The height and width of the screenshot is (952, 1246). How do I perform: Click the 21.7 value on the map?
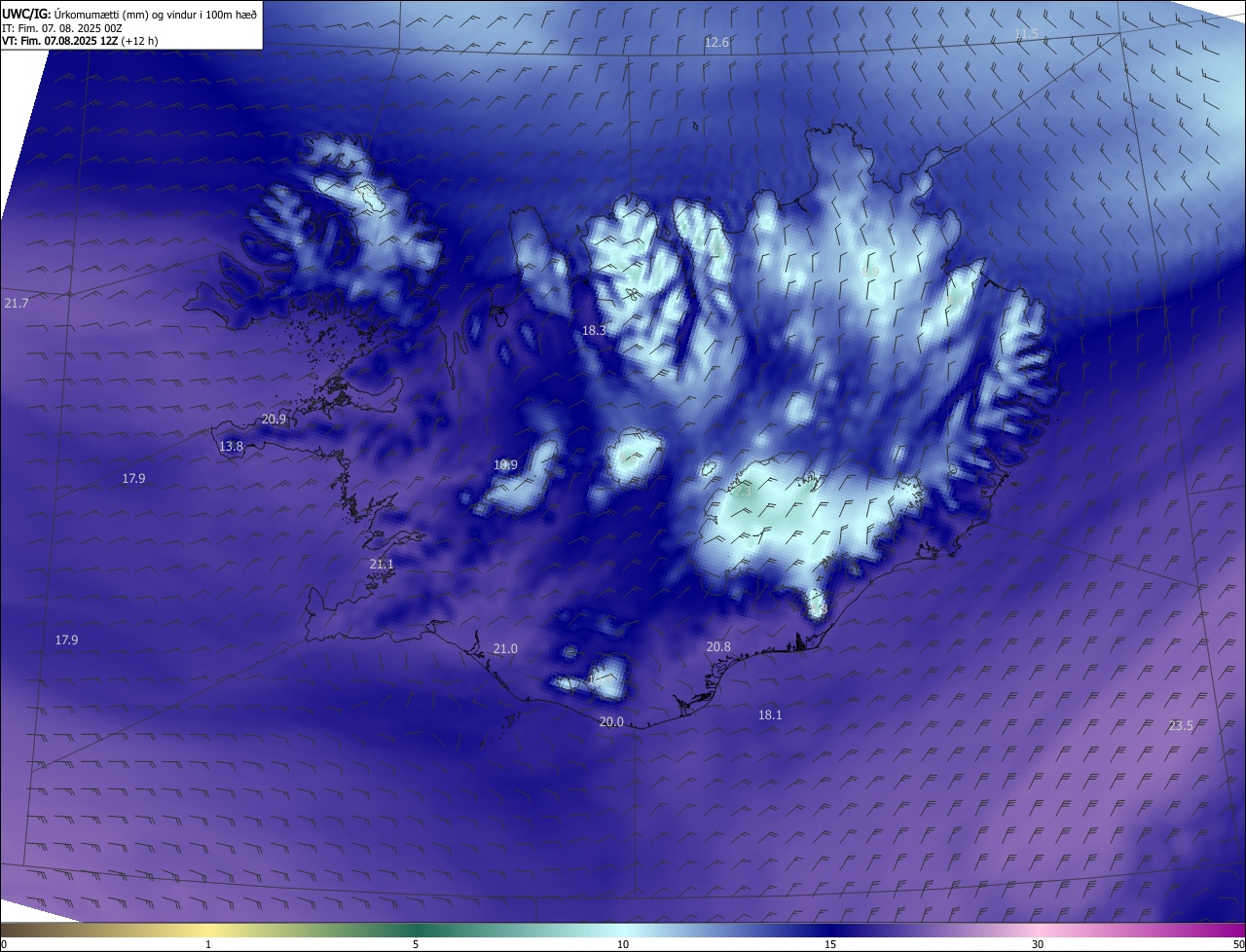coord(16,304)
